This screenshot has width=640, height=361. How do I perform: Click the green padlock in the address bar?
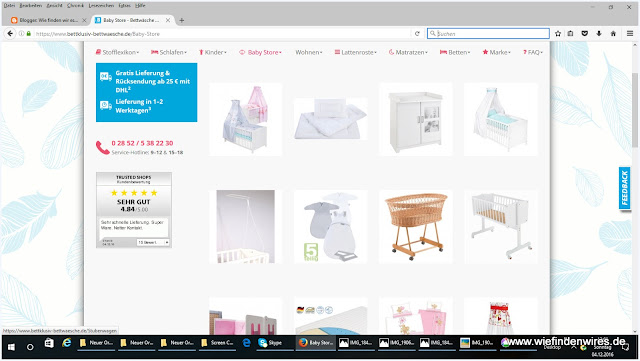pos(29,33)
